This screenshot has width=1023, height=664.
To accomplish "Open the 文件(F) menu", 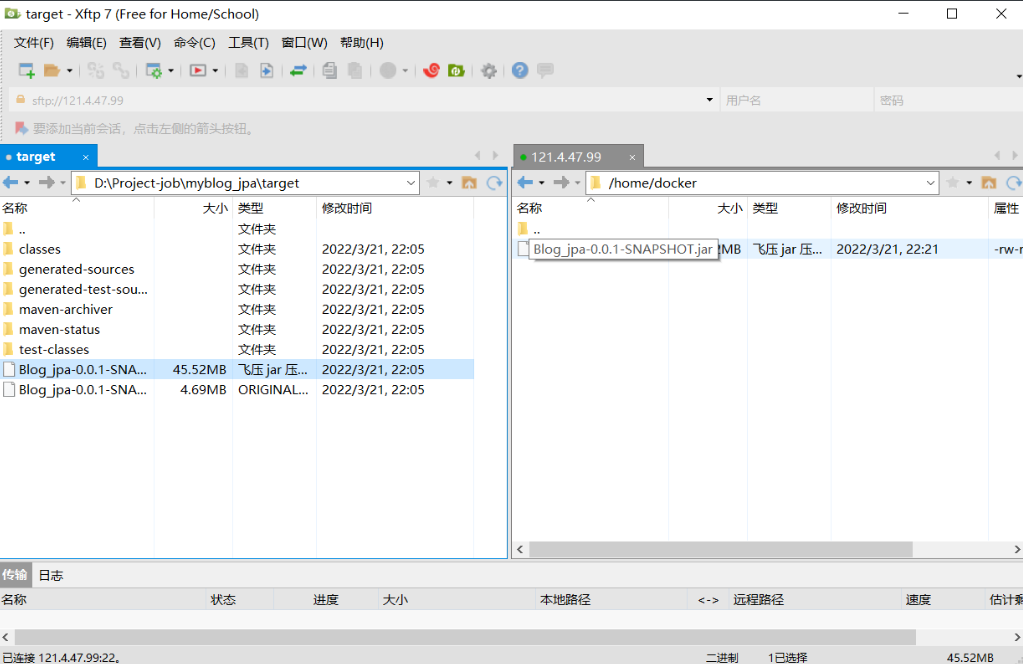I will 34,42.
